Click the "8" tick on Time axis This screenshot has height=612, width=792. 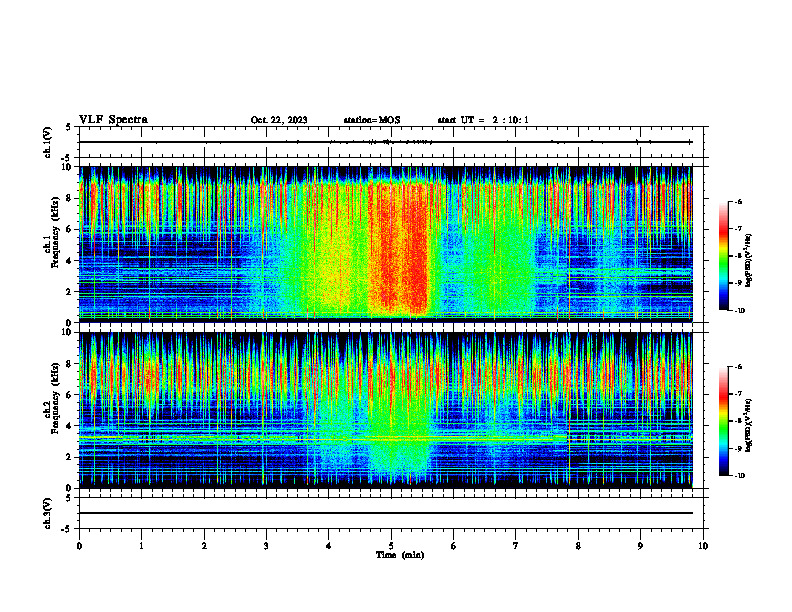pos(578,546)
